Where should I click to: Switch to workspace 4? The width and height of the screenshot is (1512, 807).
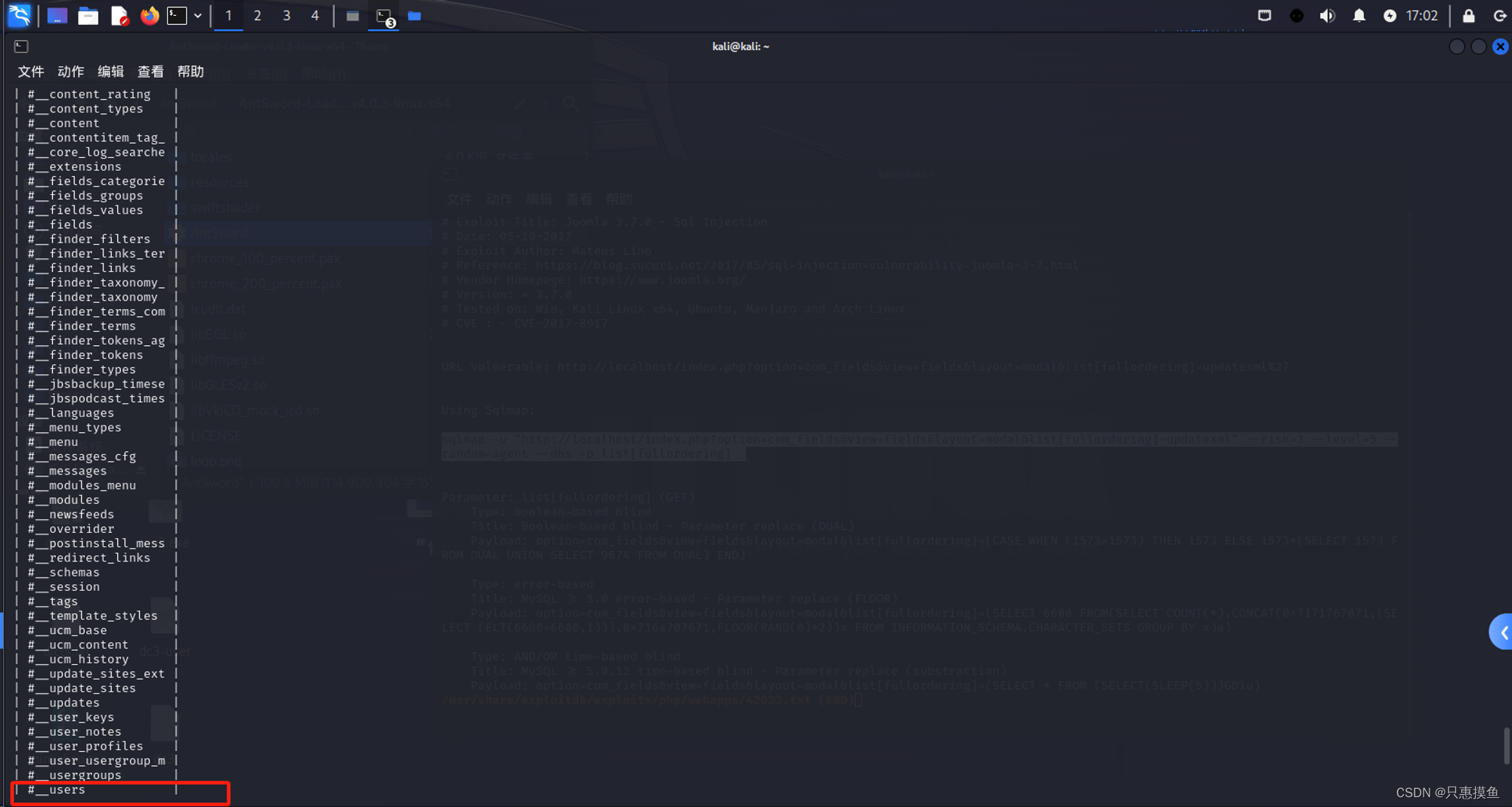tap(315, 16)
